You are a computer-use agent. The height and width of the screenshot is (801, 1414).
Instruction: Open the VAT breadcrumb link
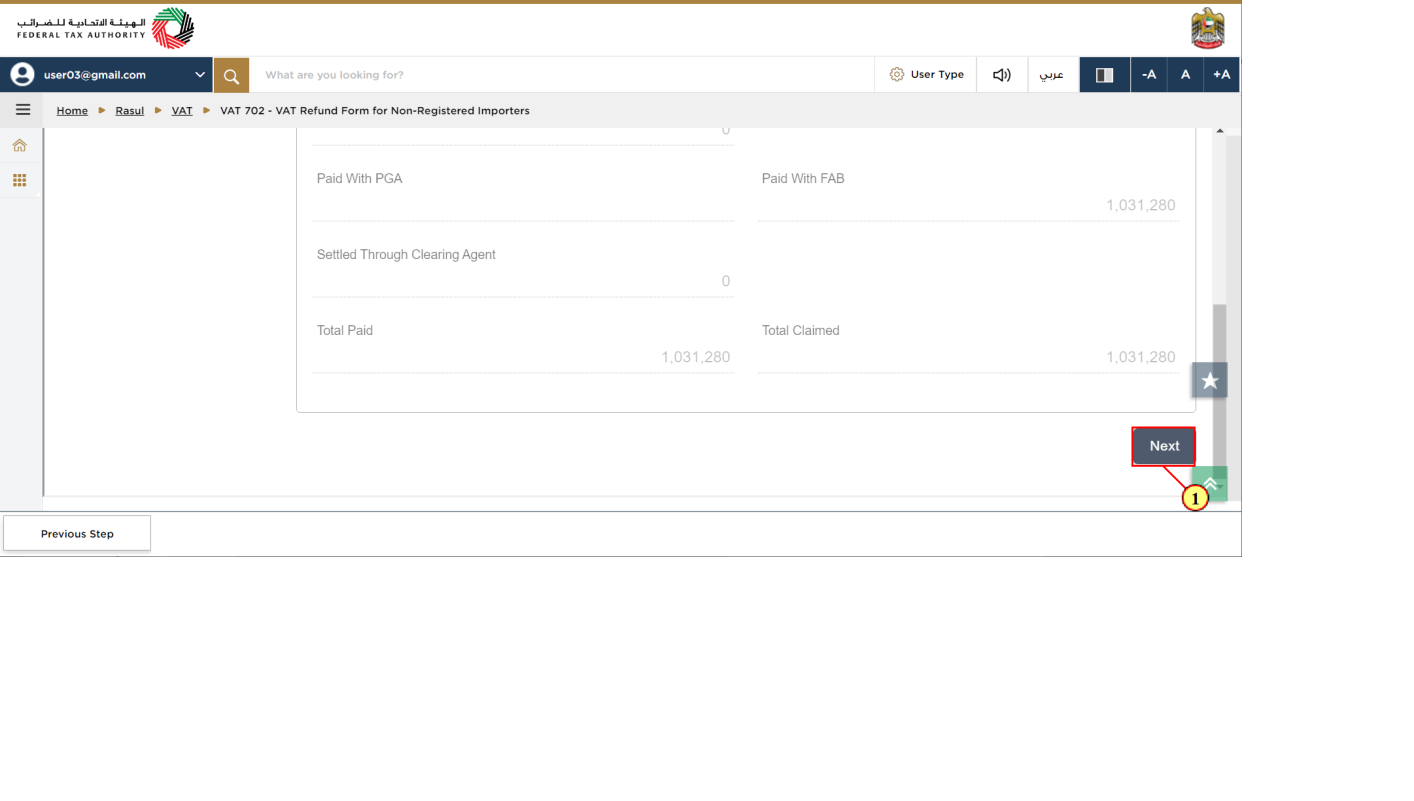pyautogui.click(x=182, y=111)
